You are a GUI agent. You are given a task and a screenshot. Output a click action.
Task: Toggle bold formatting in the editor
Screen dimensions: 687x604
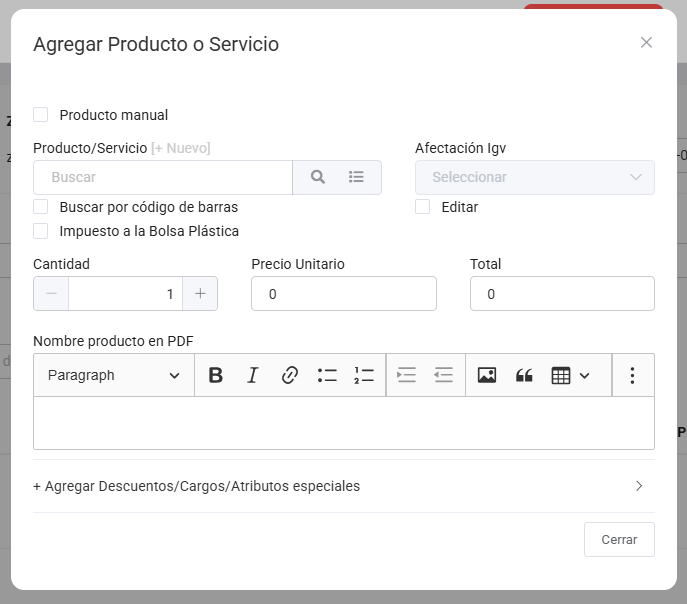click(x=215, y=375)
